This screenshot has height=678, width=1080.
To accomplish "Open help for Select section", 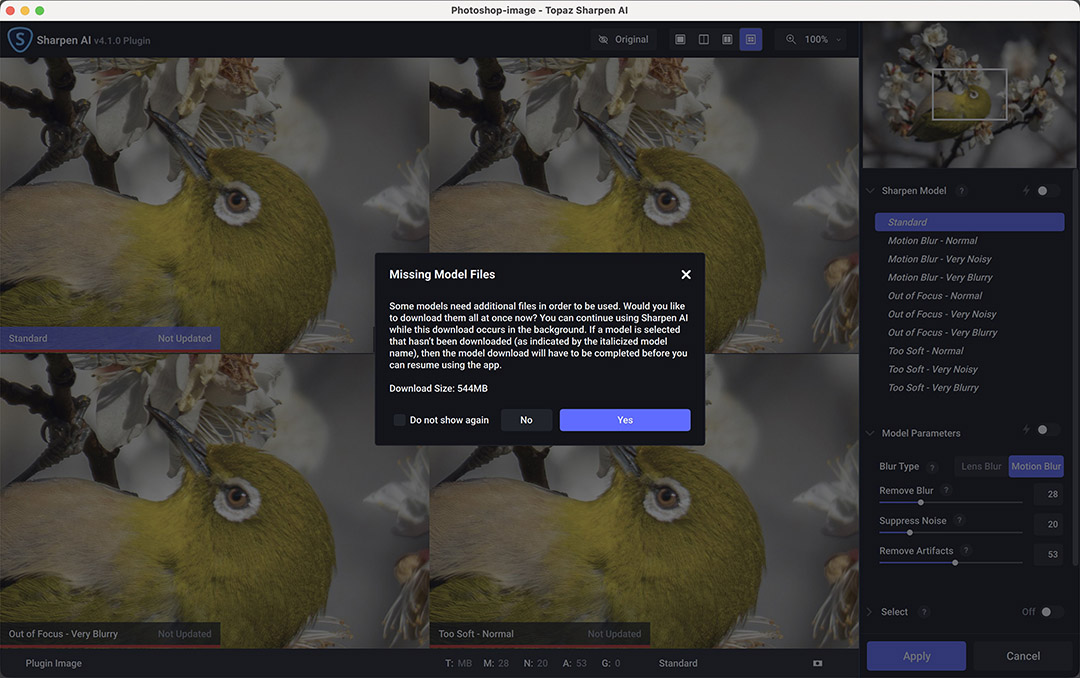I will tap(924, 612).
